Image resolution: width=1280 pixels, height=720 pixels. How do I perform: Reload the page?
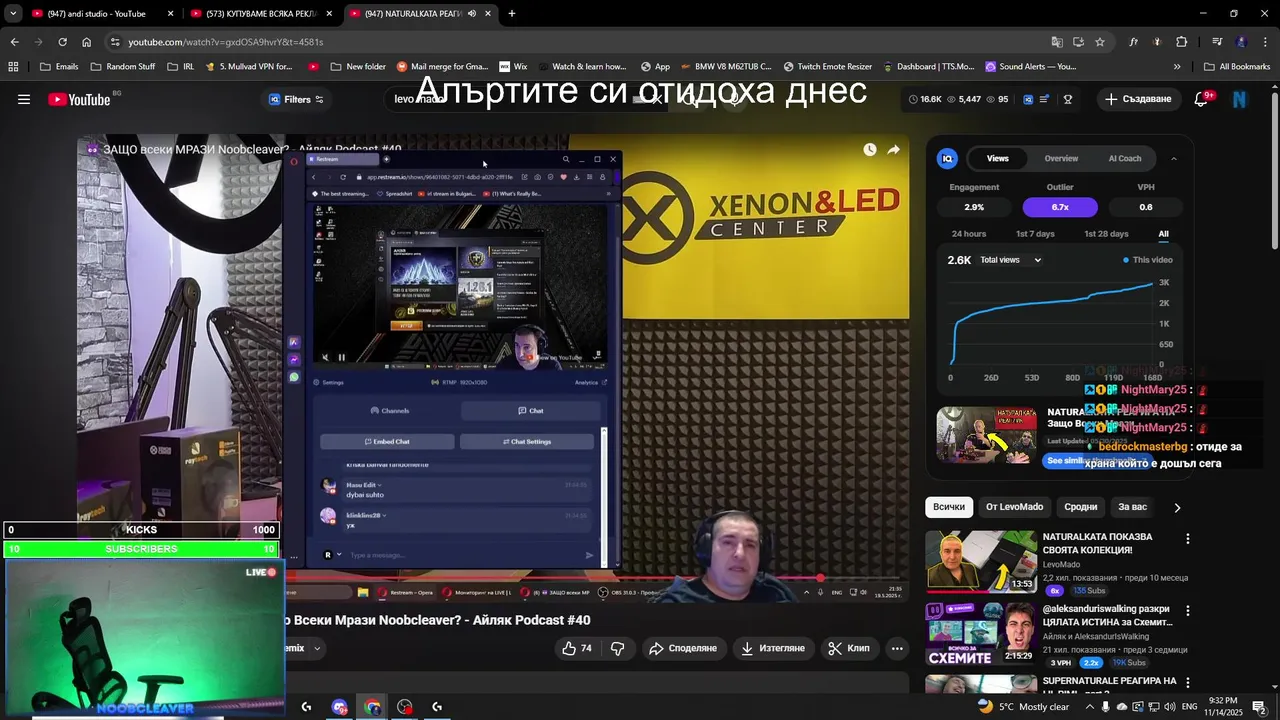tap(62, 42)
